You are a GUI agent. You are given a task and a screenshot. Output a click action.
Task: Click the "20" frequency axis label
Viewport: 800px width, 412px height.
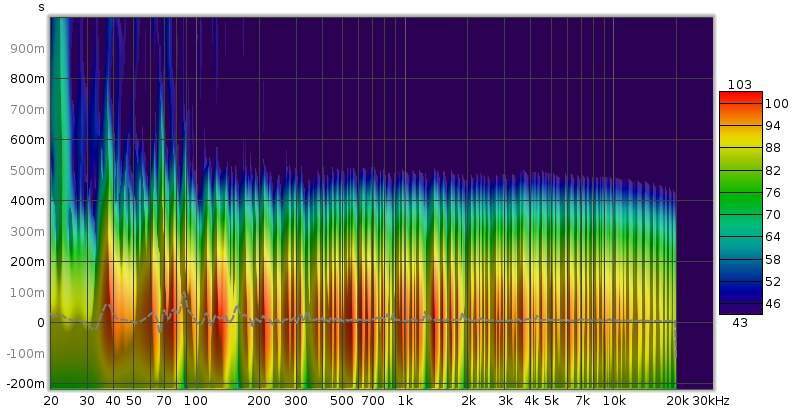coord(51,401)
